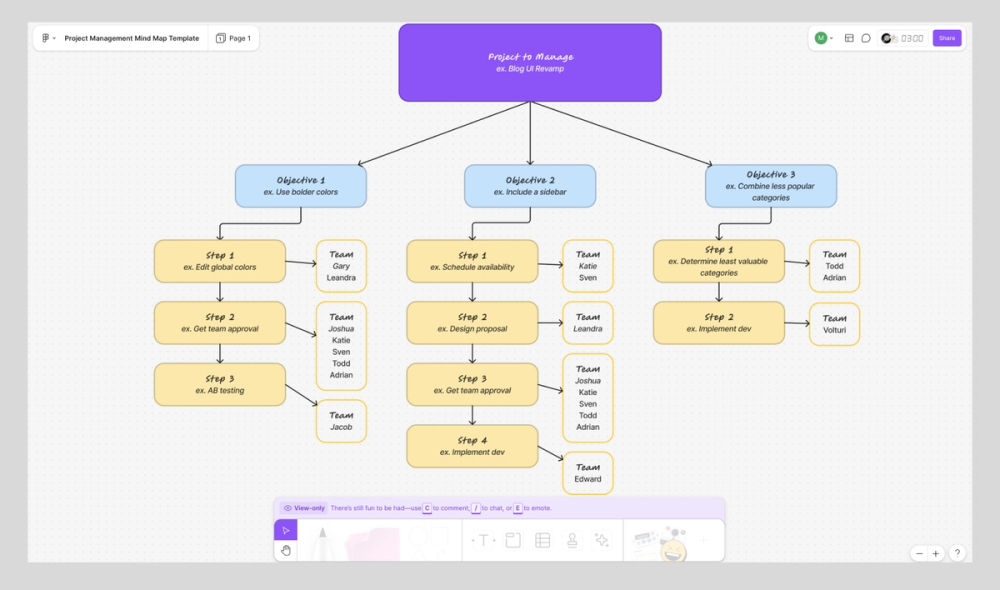Switch to the Hand tool for panning
The height and width of the screenshot is (590, 1000).
(286, 549)
